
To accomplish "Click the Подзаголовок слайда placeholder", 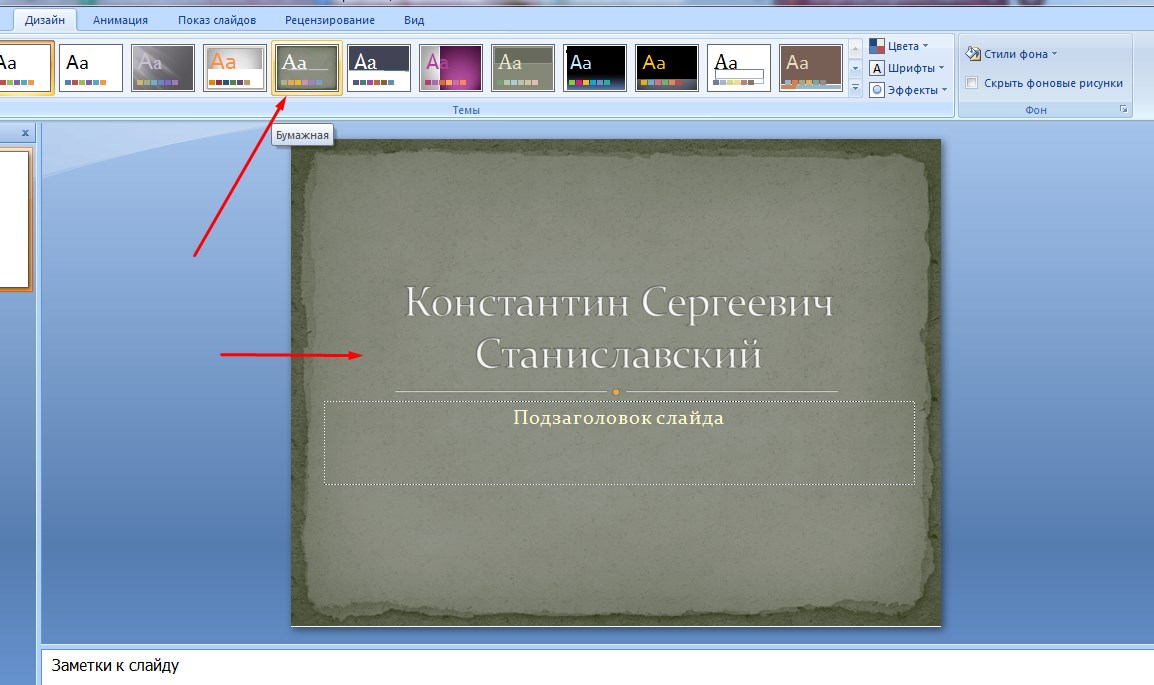I will coord(618,442).
